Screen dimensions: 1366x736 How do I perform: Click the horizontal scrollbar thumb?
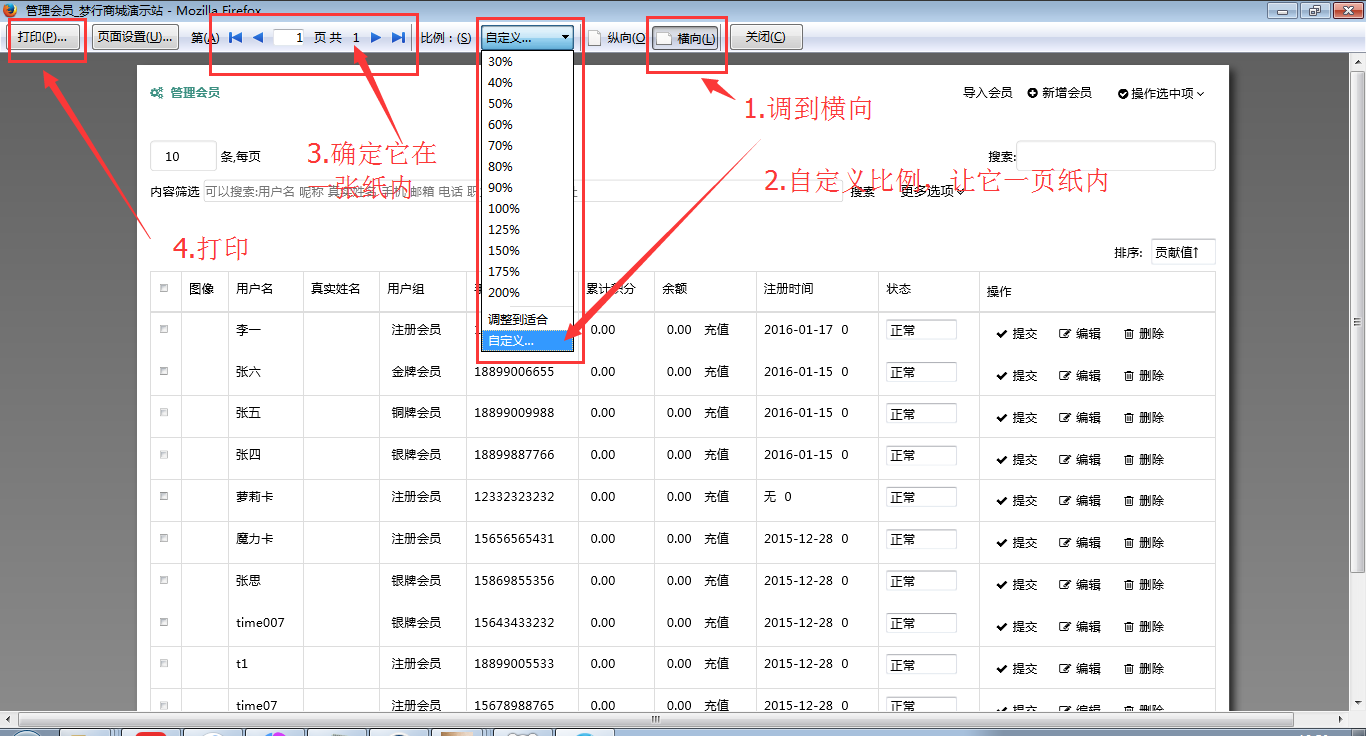pos(655,719)
